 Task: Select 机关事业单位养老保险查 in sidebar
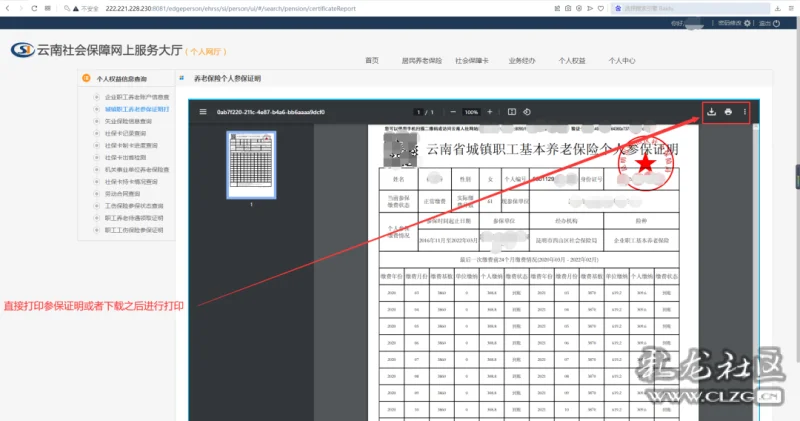click(x=137, y=169)
